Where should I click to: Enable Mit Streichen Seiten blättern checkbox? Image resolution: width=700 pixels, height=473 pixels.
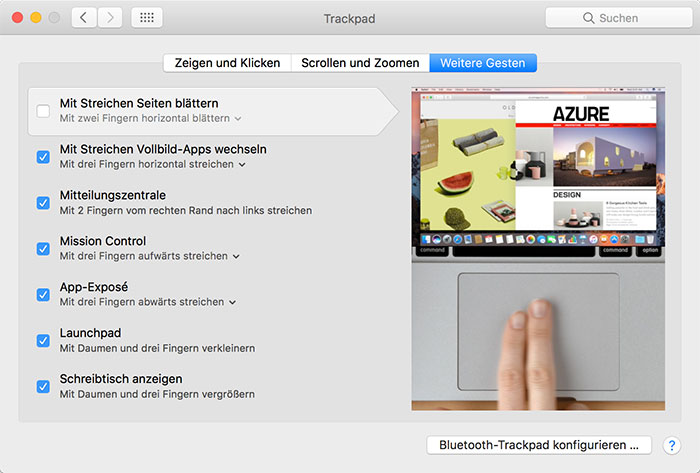click(43, 111)
